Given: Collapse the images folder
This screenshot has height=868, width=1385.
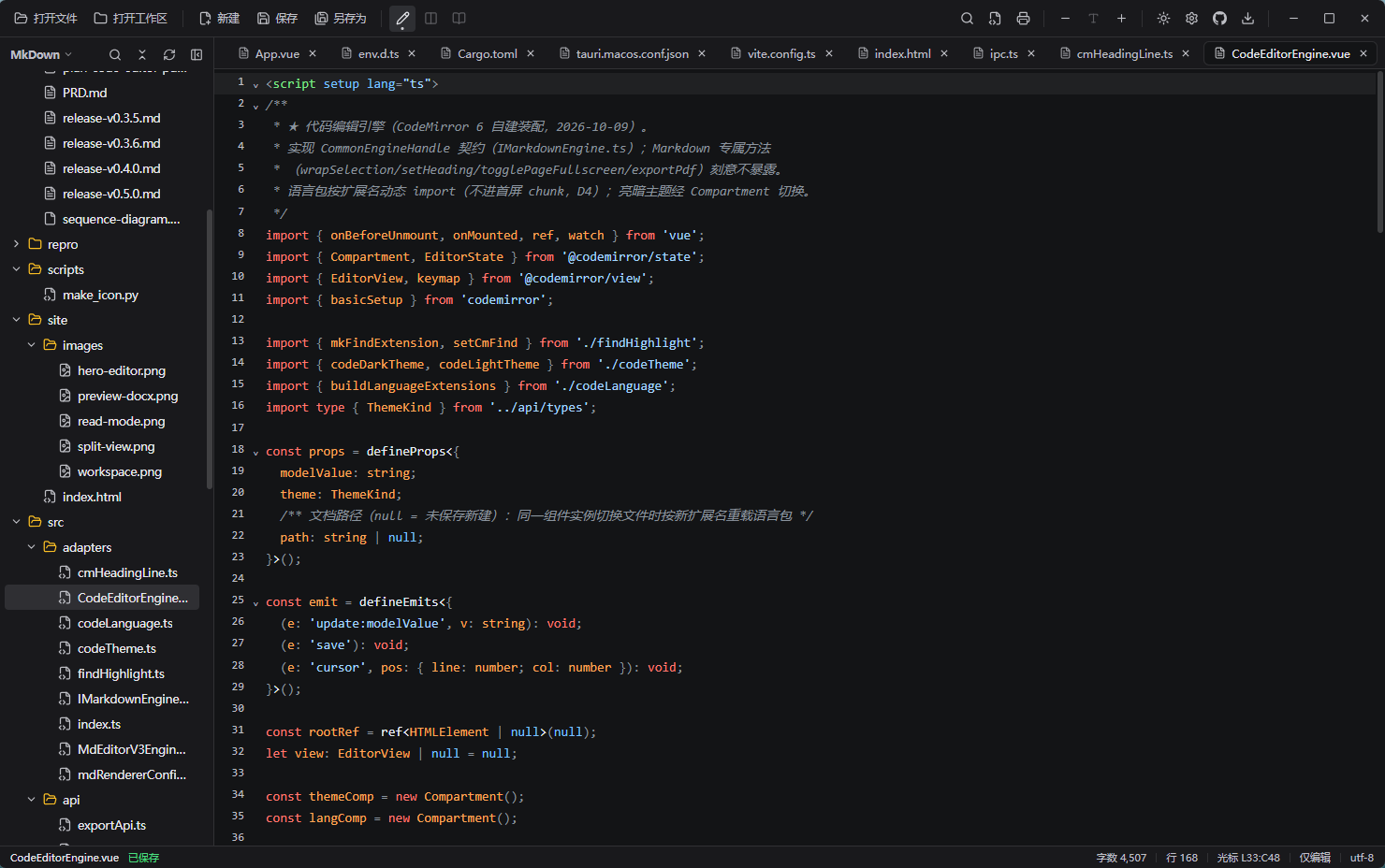Looking at the screenshot, I should click(31, 345).
